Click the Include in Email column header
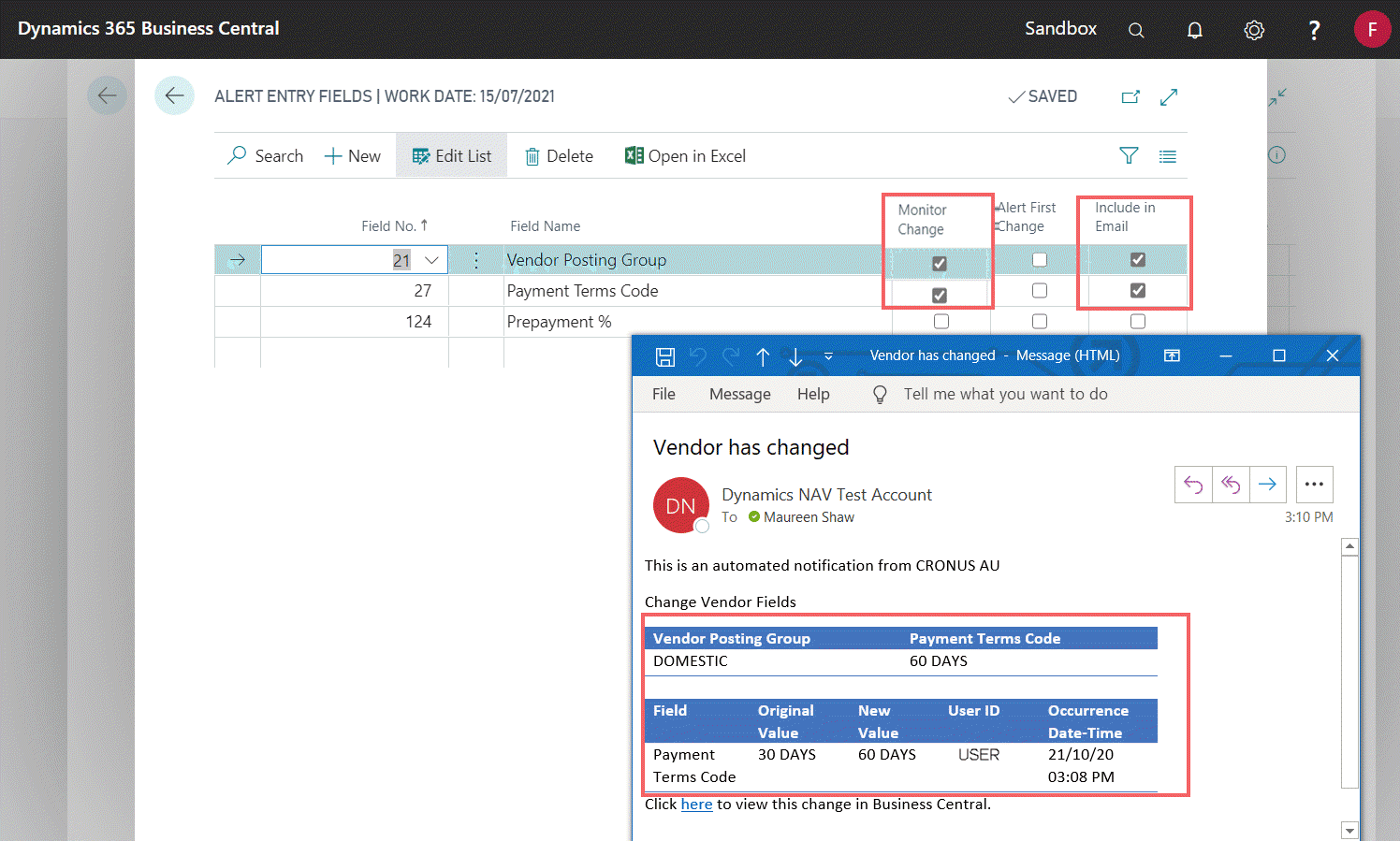Screen dimensions: 1400x841 point(1125,217)
